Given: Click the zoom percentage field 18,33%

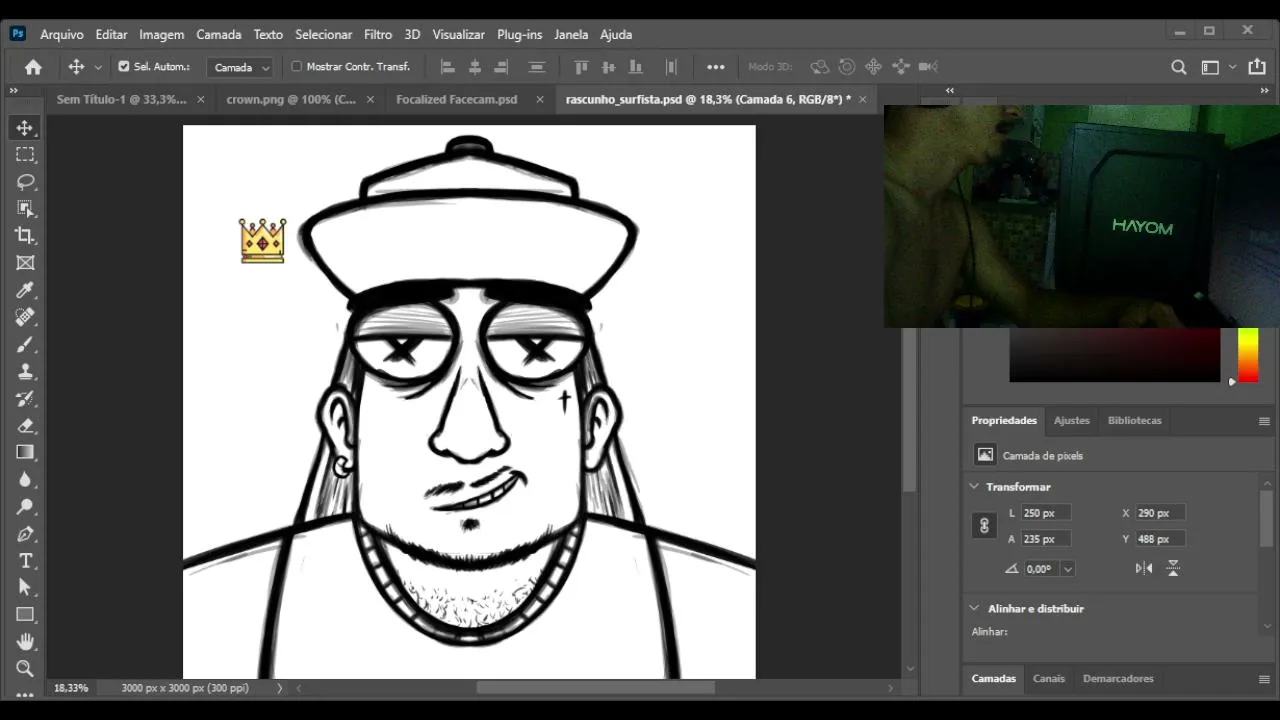Looking at the screenshot, I should (x=71, y=688).
